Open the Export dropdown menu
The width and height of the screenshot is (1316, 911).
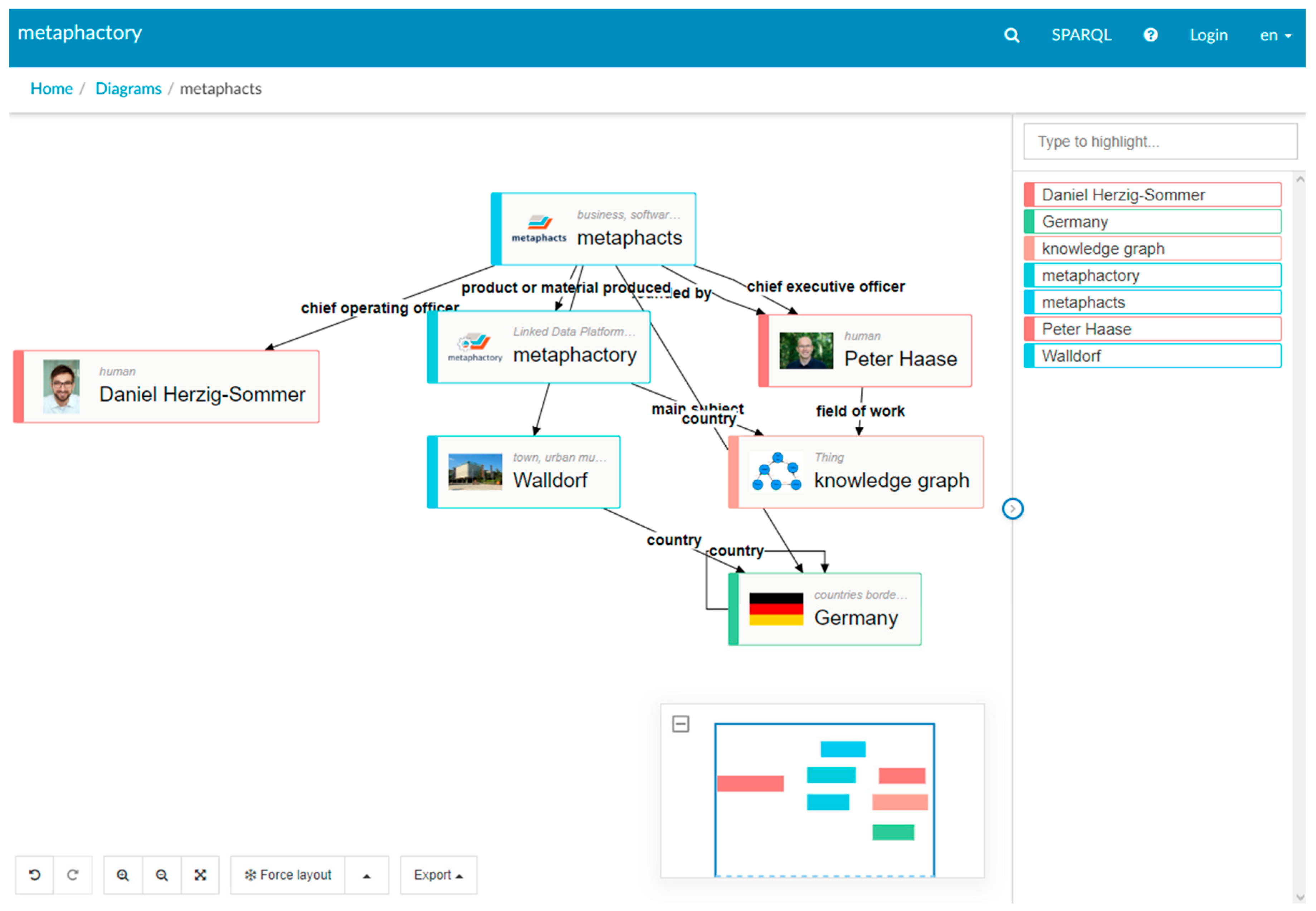tap(438, 875)
